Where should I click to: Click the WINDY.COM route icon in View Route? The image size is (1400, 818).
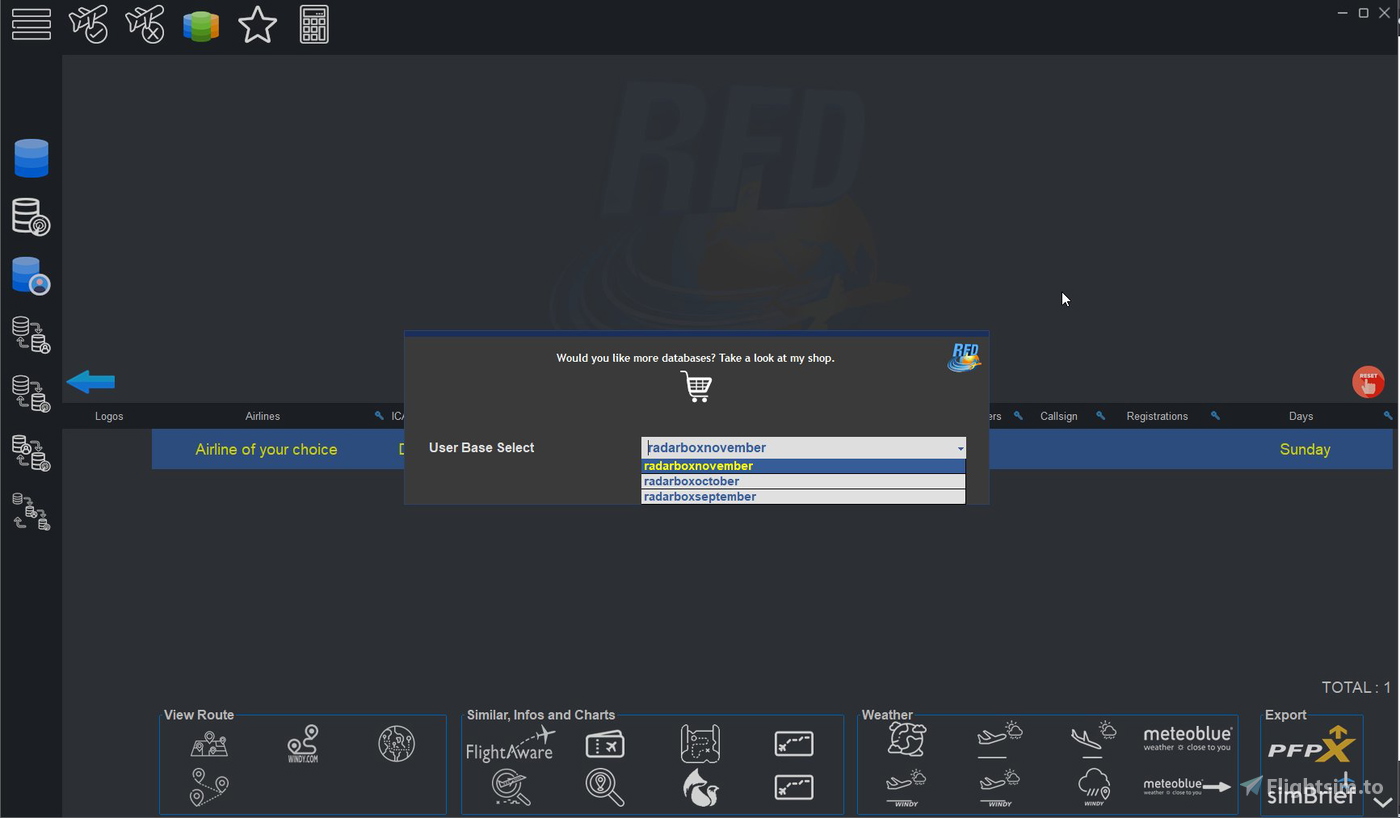[x=301, y=743]
